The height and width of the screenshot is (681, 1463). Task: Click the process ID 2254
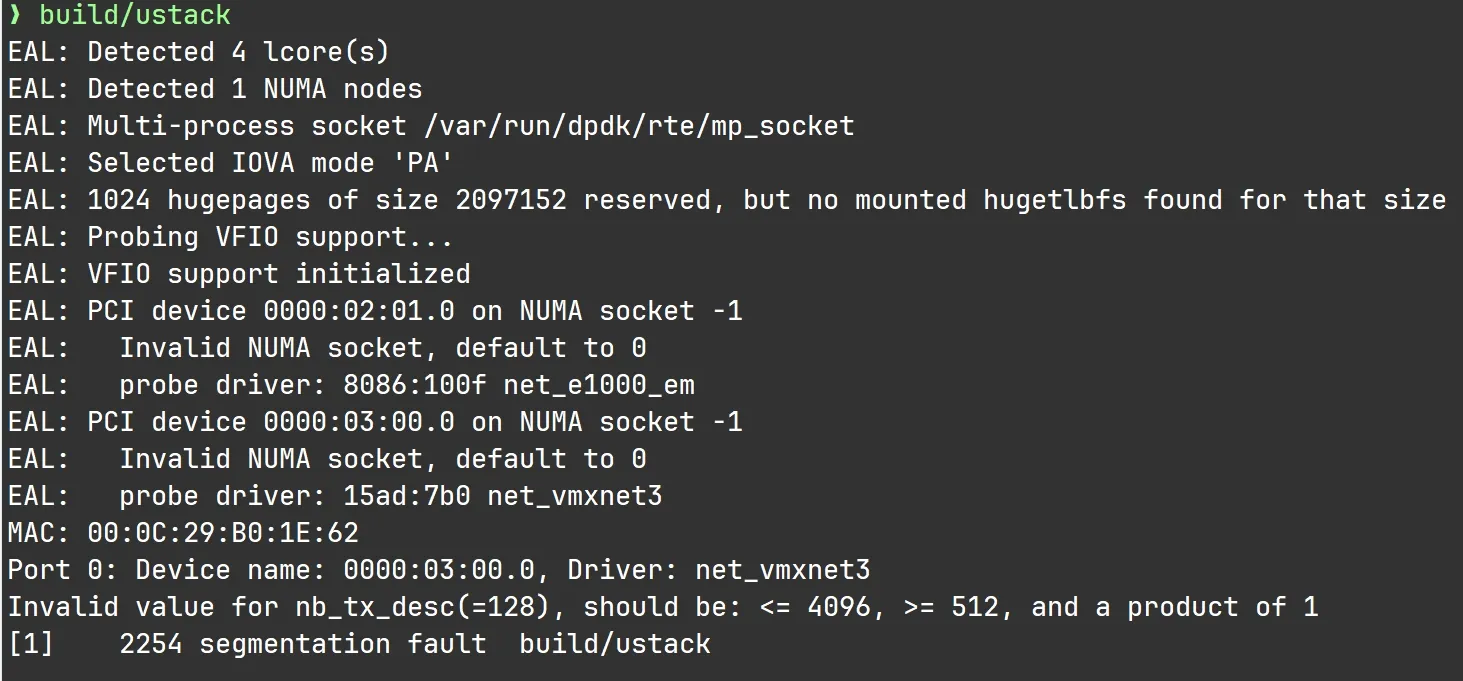coord(150,644)
